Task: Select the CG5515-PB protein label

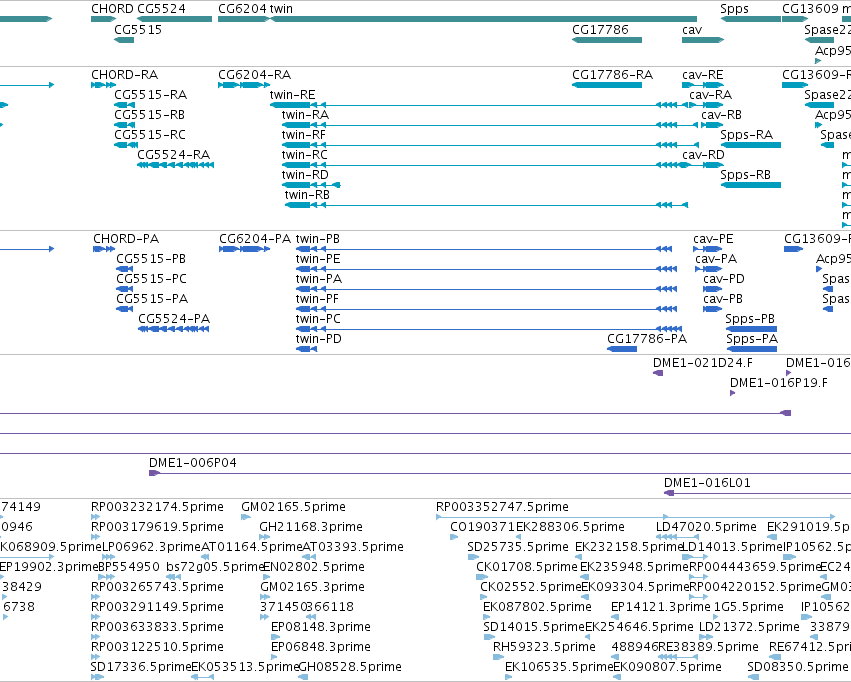Action: [151, 259]
